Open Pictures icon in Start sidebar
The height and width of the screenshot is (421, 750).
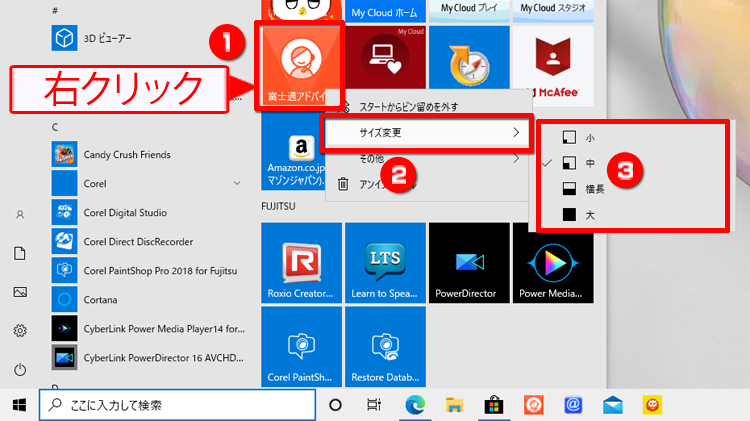(x=20, y=292)
